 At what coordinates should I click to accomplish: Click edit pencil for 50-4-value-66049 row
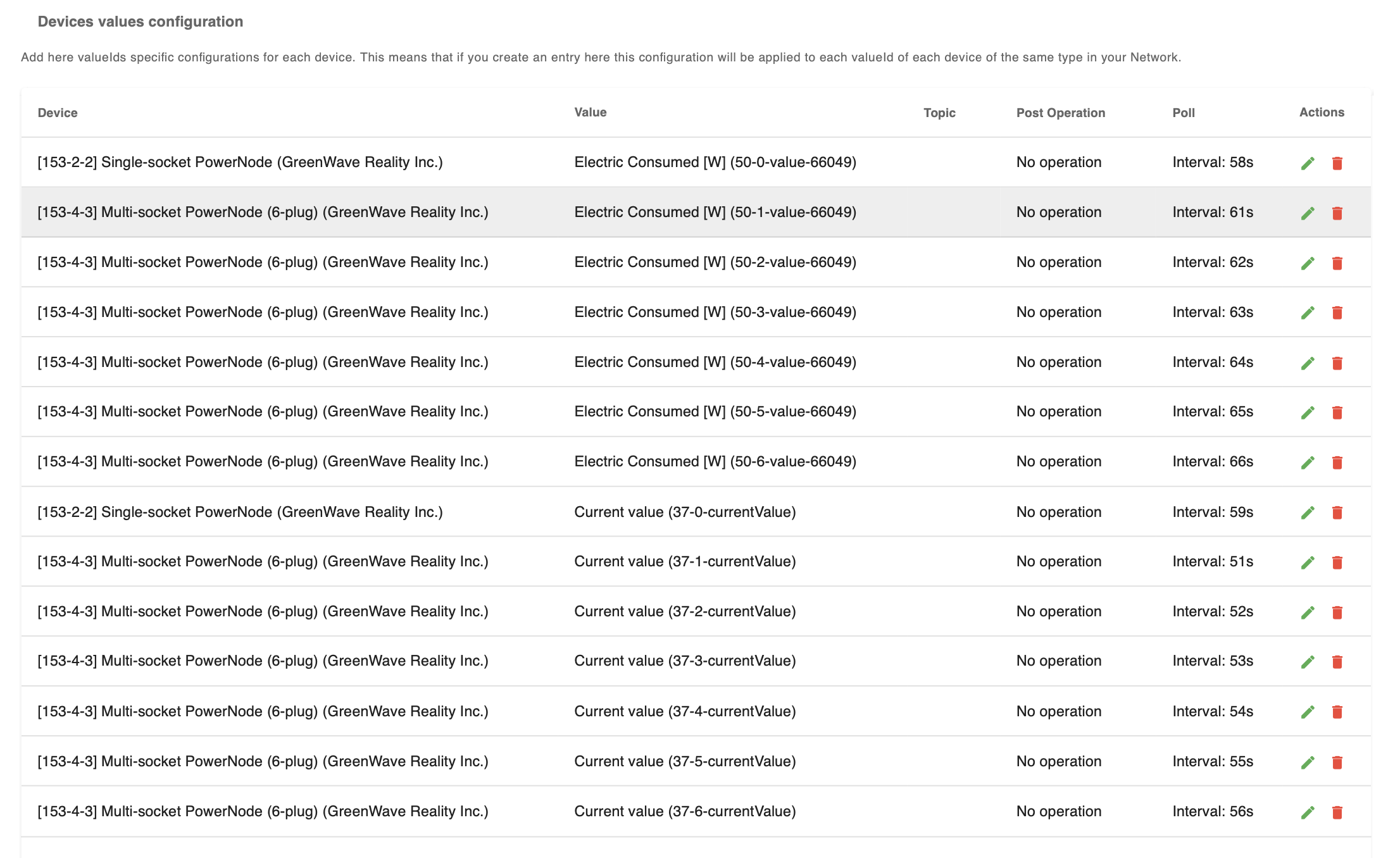click(x=1308, y=363)
